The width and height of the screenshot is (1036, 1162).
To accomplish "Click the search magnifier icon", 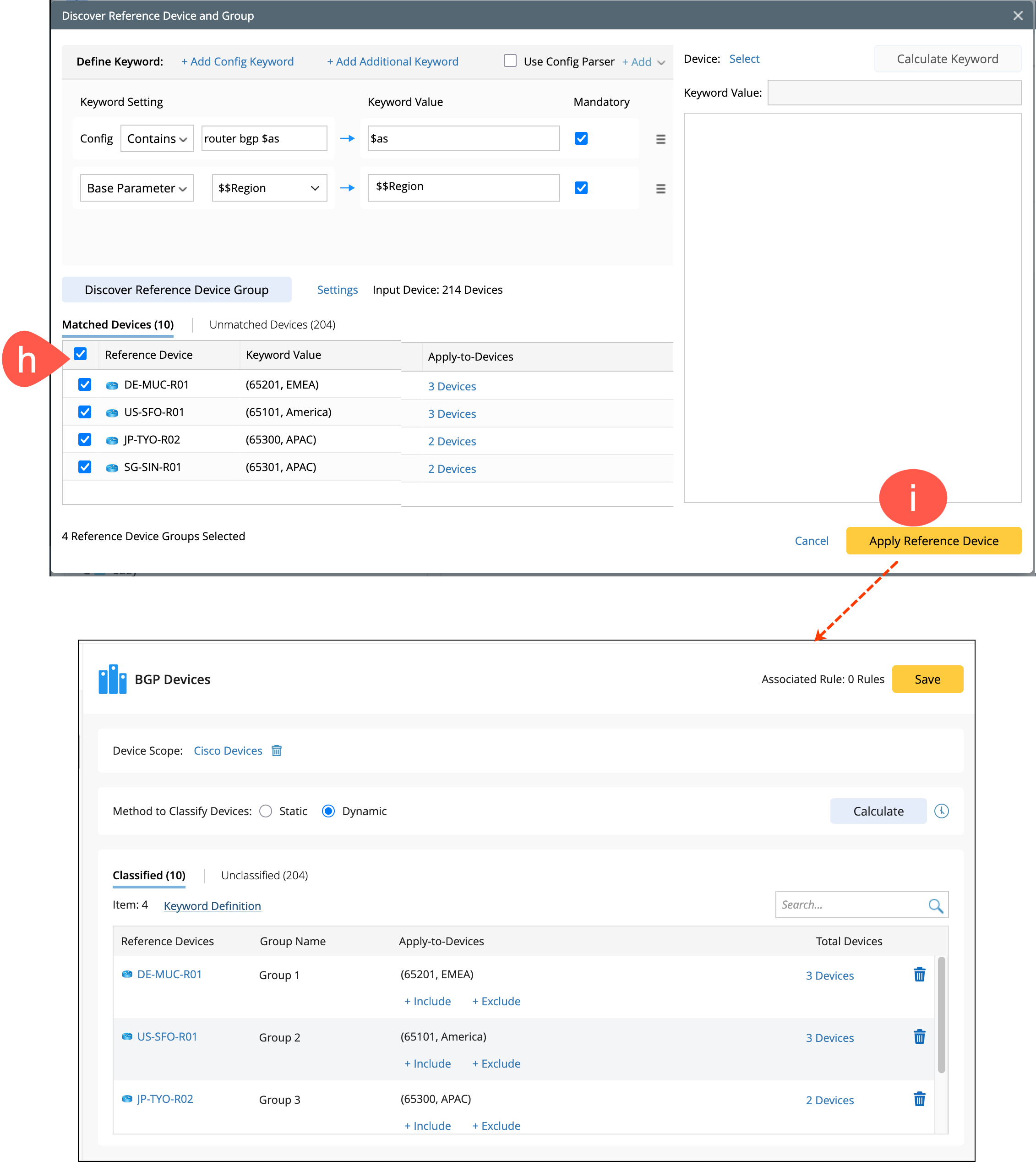I will pyautogui.click(x=935, y=904).
